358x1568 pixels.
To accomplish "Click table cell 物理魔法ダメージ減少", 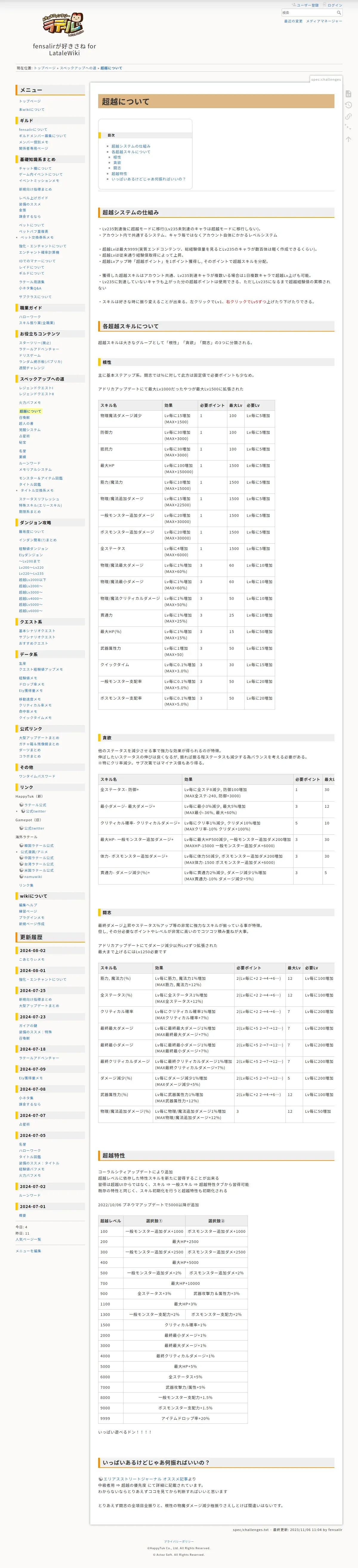I will click(130, 419).
